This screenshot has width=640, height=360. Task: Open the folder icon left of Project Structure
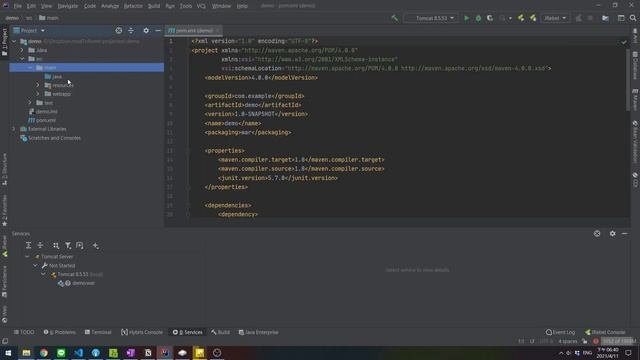pos(605,18)
